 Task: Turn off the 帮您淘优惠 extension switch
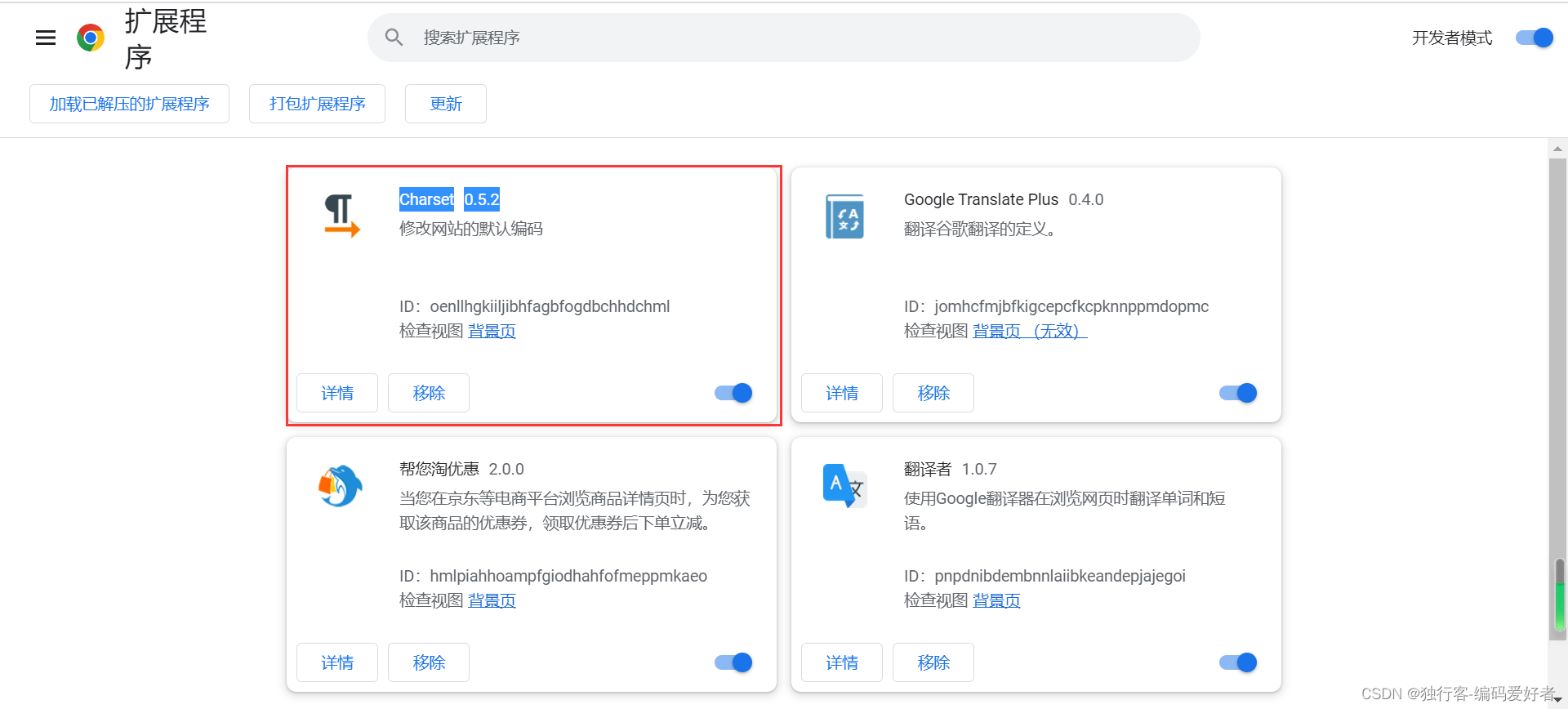(x=733, y=662)
